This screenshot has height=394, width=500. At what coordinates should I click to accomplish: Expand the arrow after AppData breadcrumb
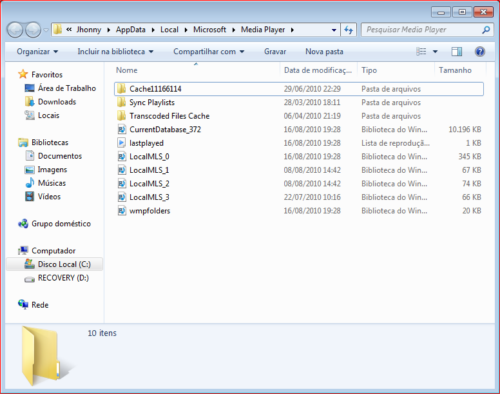coord(153,30)
